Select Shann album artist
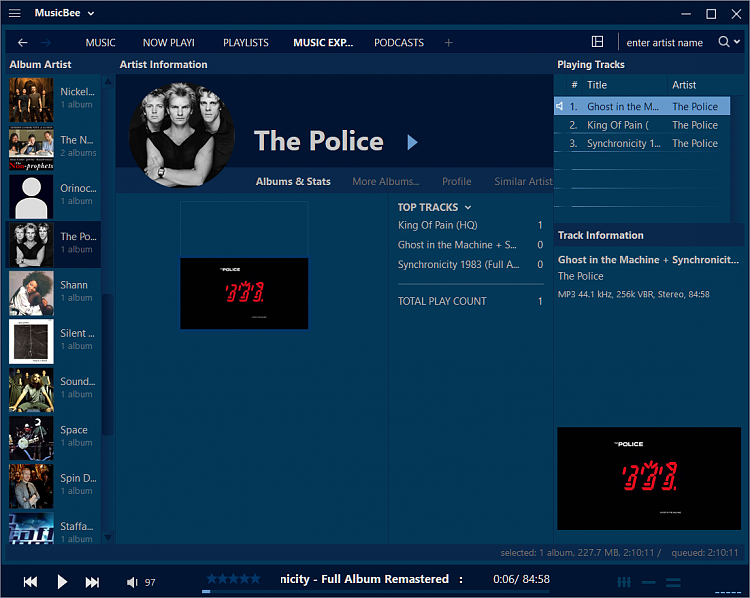Viewport: 750px width, 598px height. (53, 293)
